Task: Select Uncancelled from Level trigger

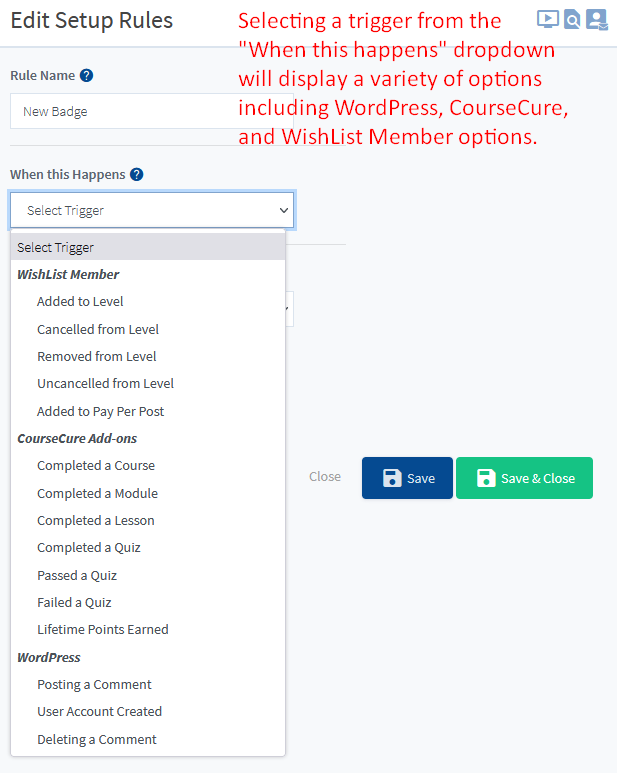Action: [x=148, y=384]
